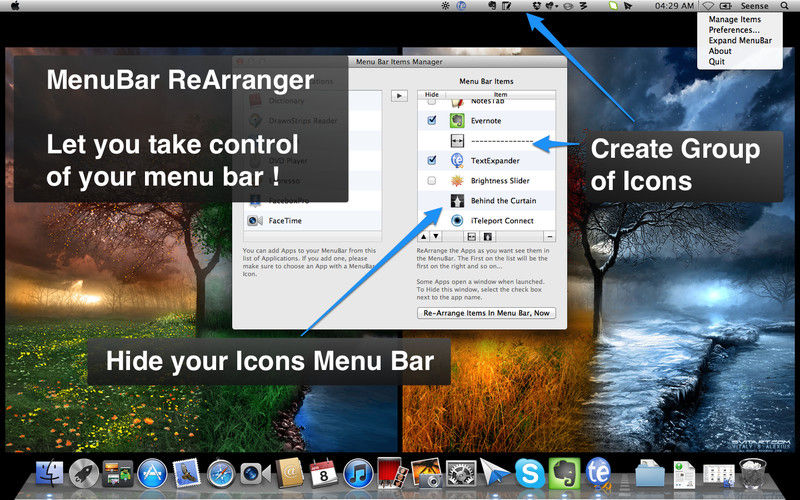Choose Quit in the dropdown menu
This screenshot has height=500, width=800.
[x=716, y=61]
